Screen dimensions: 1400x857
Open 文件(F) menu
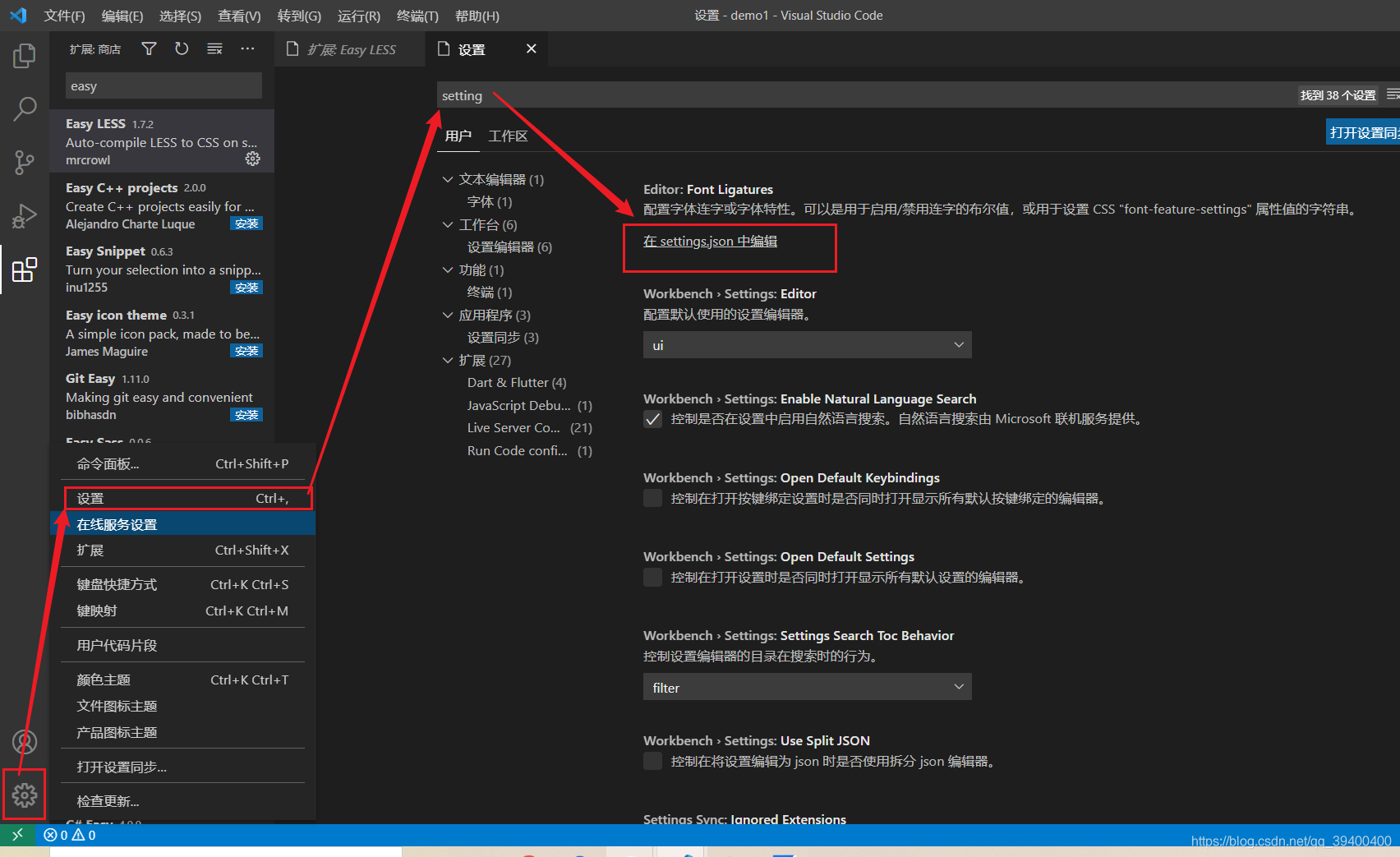tap(64, 16)
